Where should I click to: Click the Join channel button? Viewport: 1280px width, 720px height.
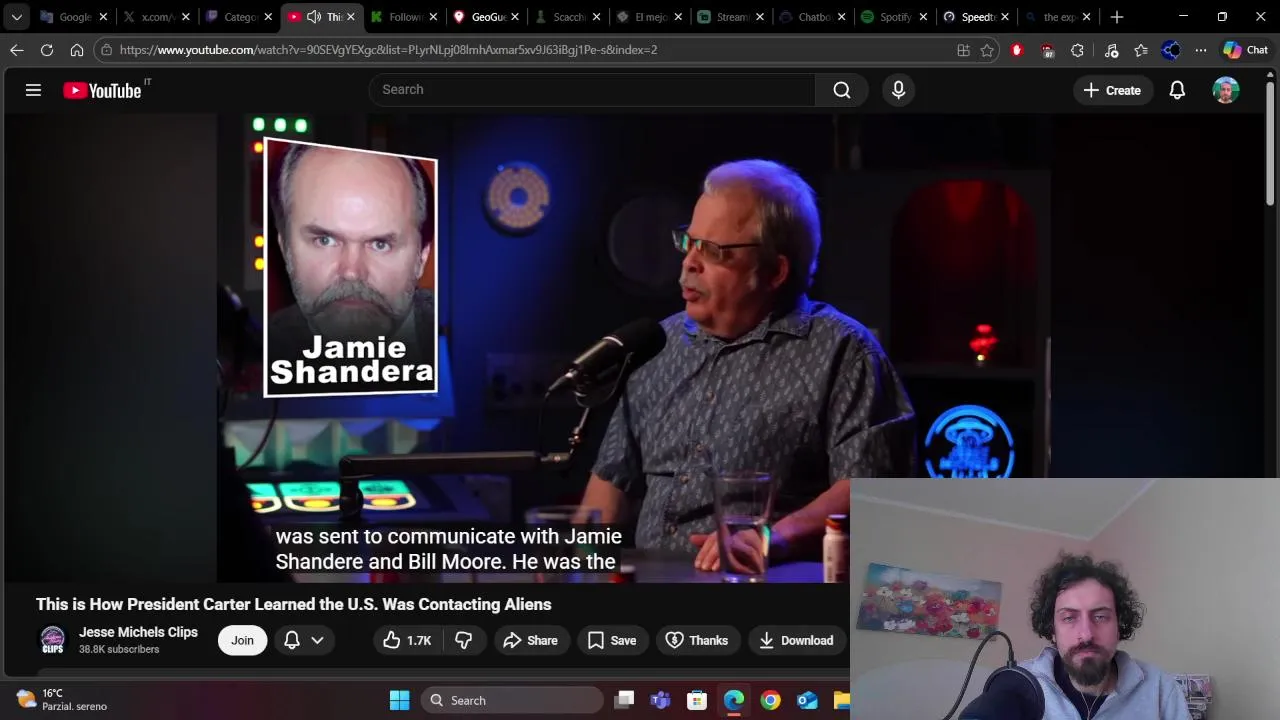tap(242, 640)
